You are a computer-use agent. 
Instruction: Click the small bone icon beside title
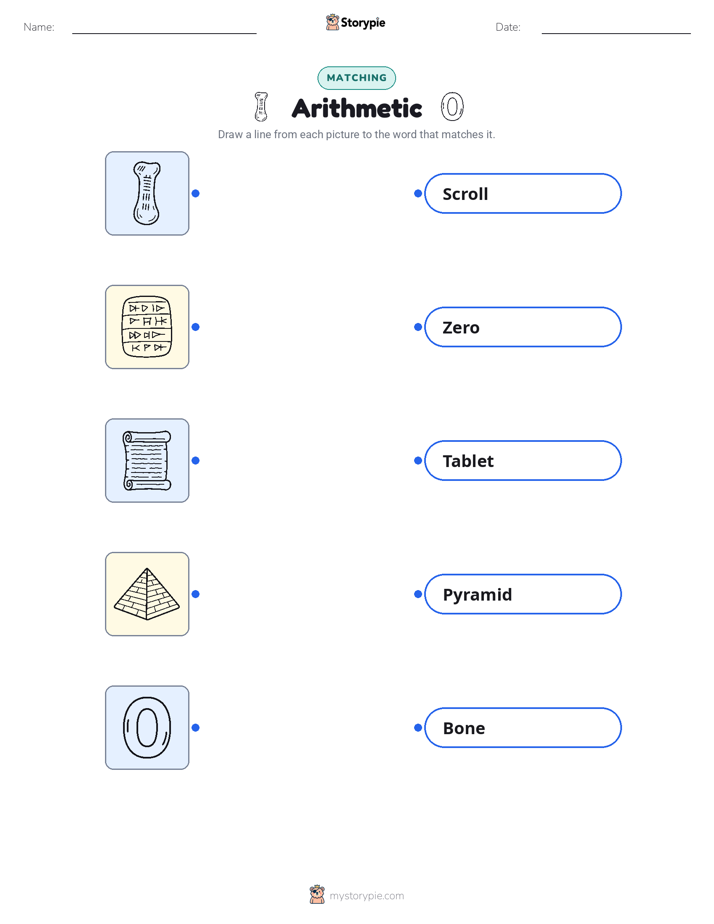[x=261, y=107]
